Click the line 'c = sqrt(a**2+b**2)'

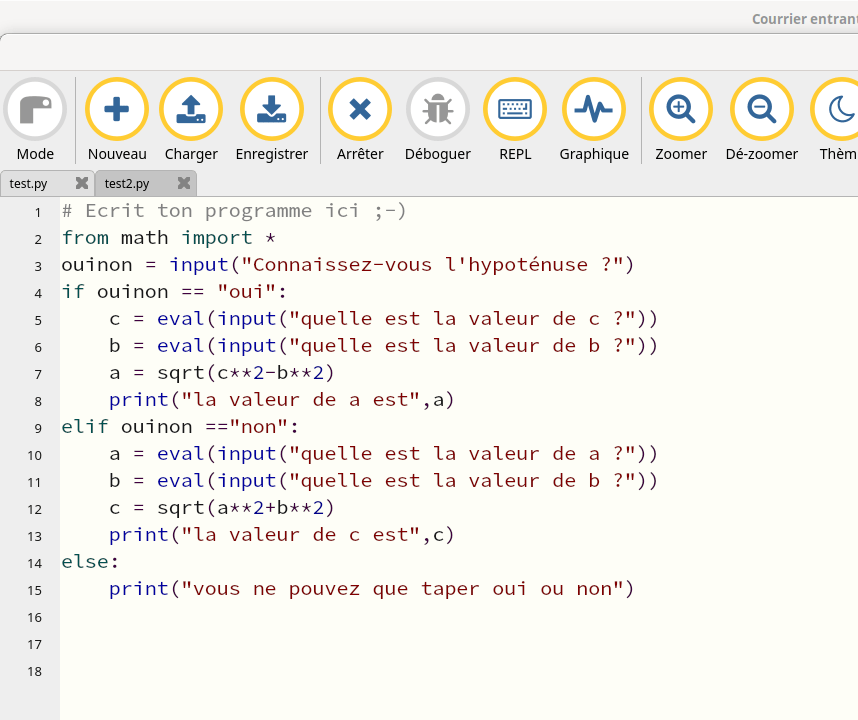click(x=222, y=508)
